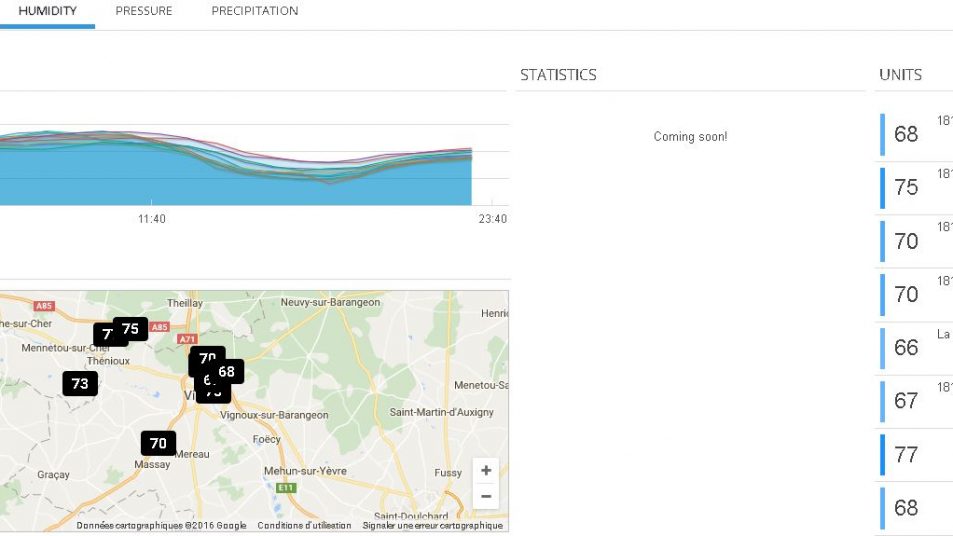This screenshot has width=953, height=536.
Task: Click the 73 marker near Thénioux
Action: 80,383
